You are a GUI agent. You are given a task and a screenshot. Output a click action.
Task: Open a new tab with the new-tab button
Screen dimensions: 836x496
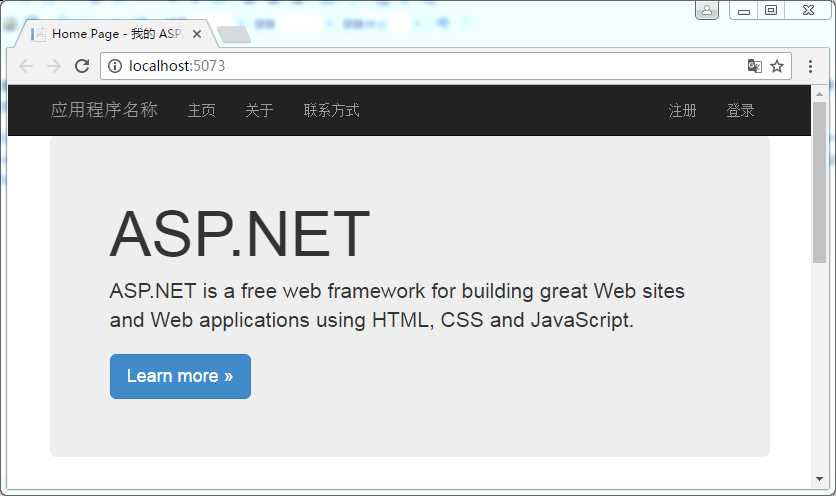click(x=234, y=34)
